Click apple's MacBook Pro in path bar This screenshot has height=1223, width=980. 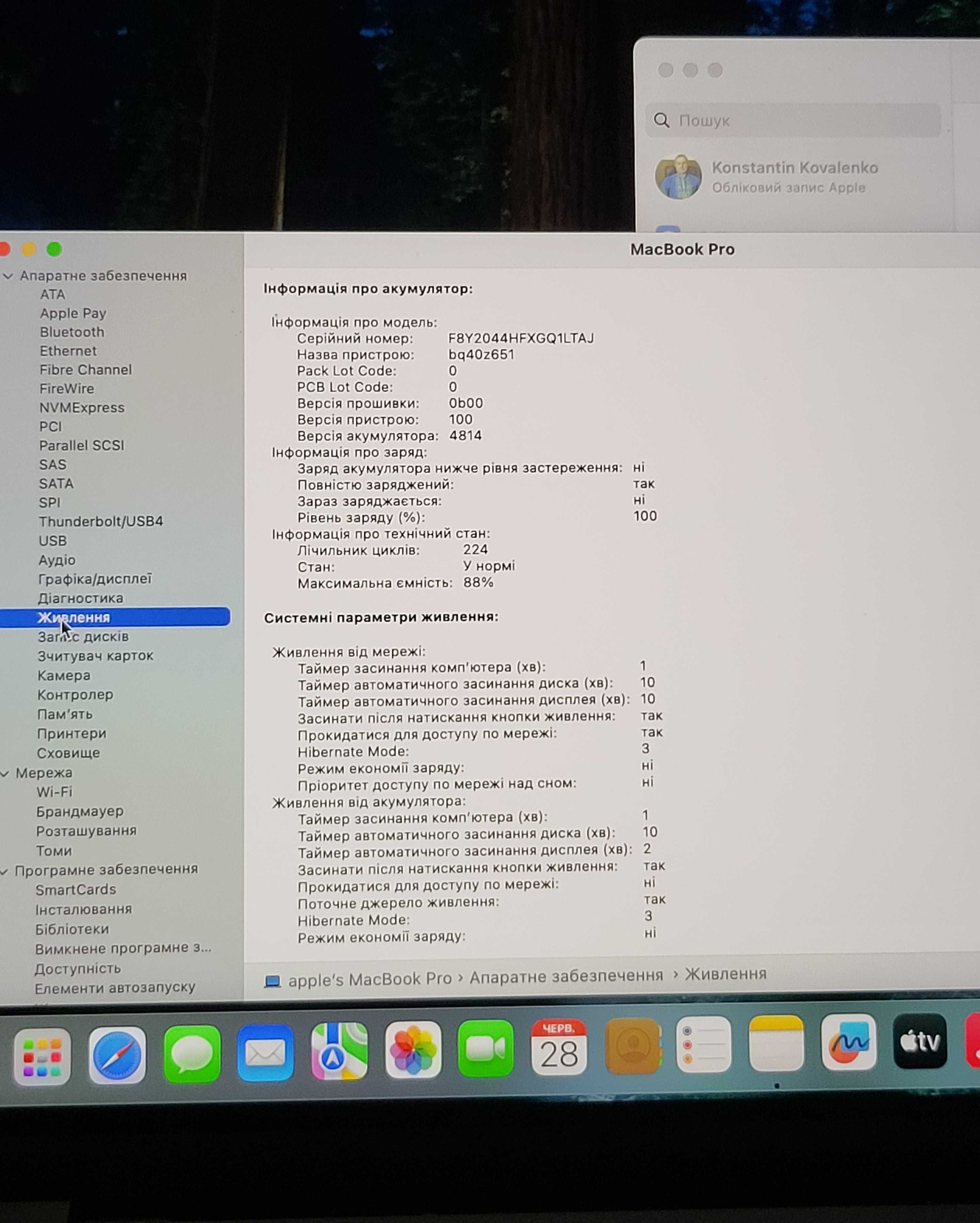[x=370, y=979]
